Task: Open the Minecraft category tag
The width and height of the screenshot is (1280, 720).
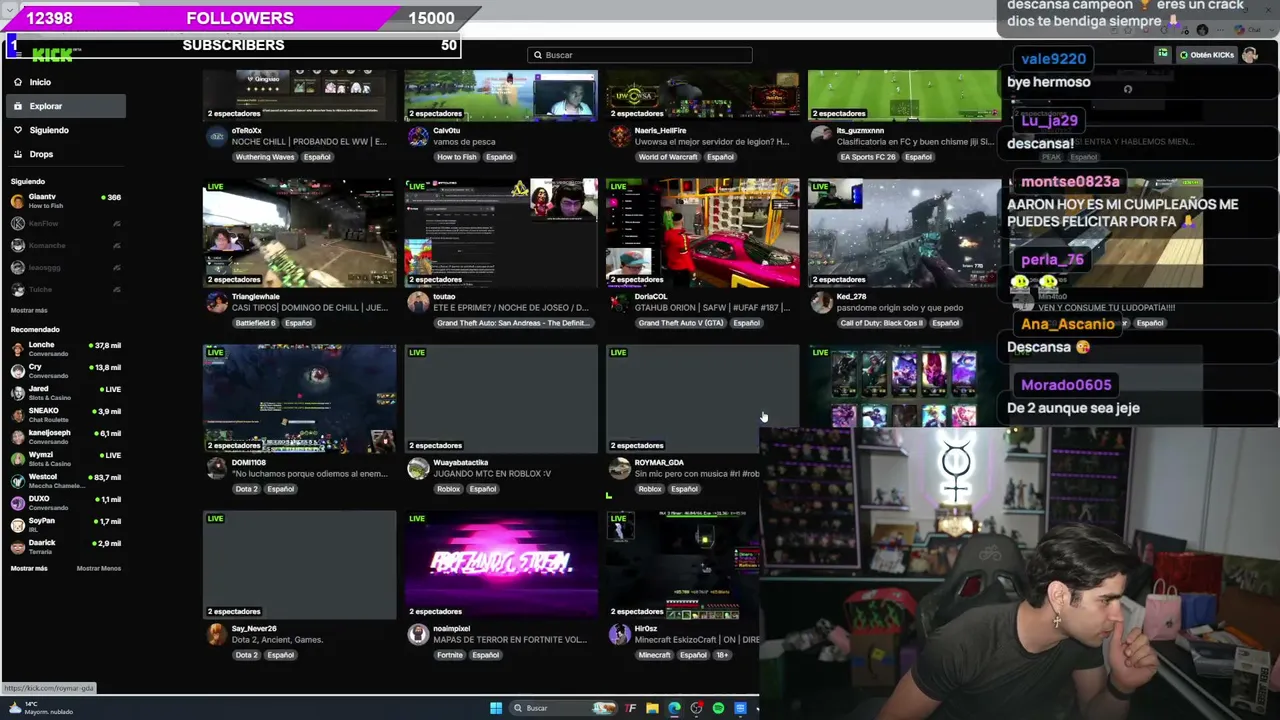Action: tap(654, 655)
